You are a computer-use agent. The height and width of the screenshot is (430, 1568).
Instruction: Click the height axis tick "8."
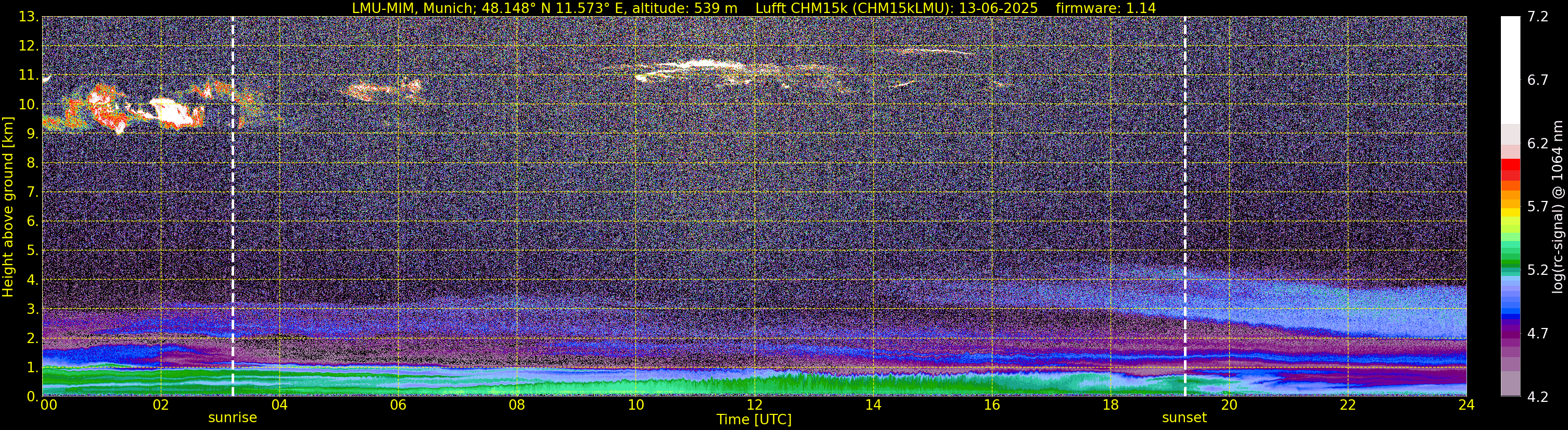pos(33,162)
